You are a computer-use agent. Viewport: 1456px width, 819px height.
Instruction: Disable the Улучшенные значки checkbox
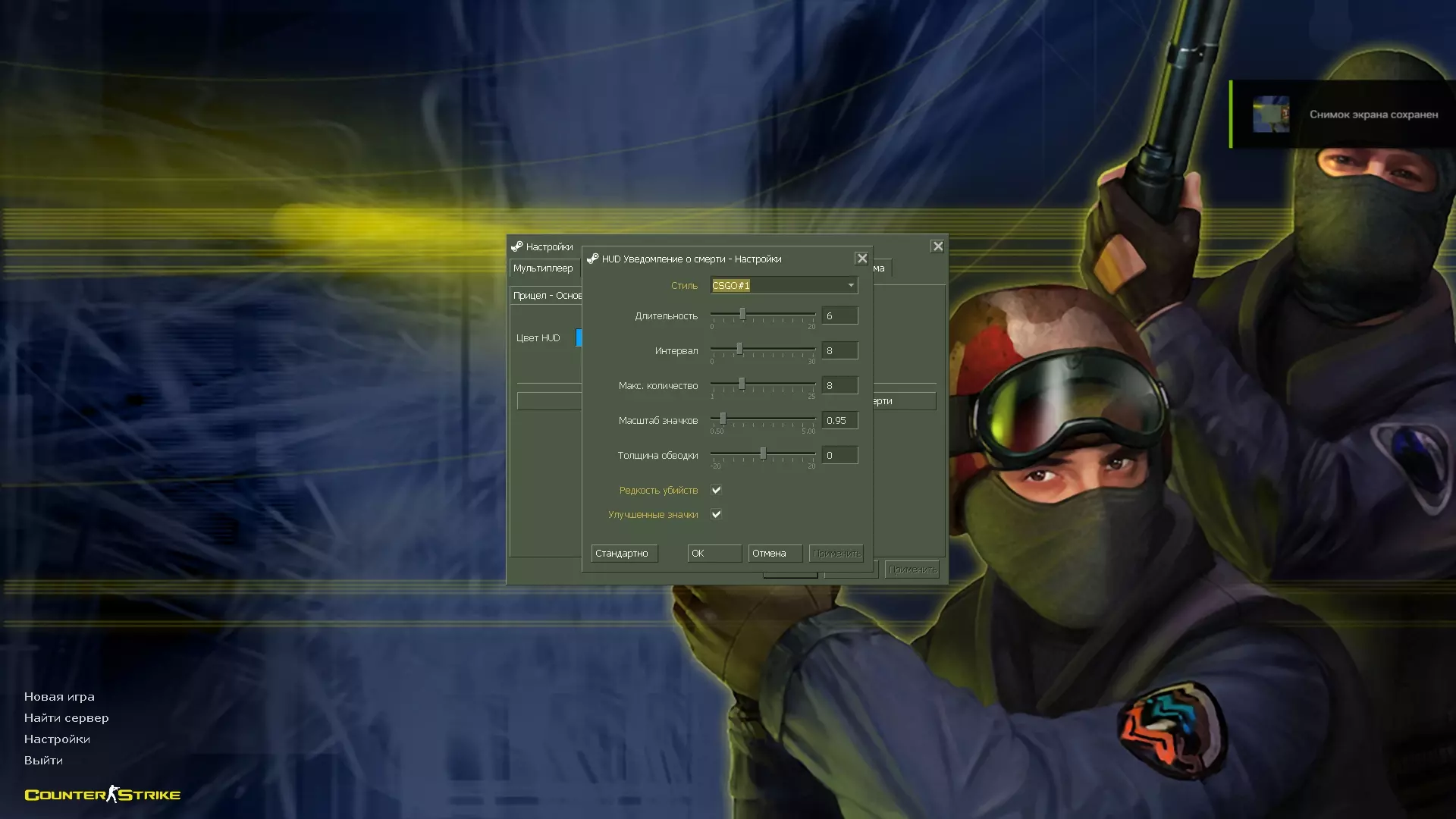pos(716,514)
